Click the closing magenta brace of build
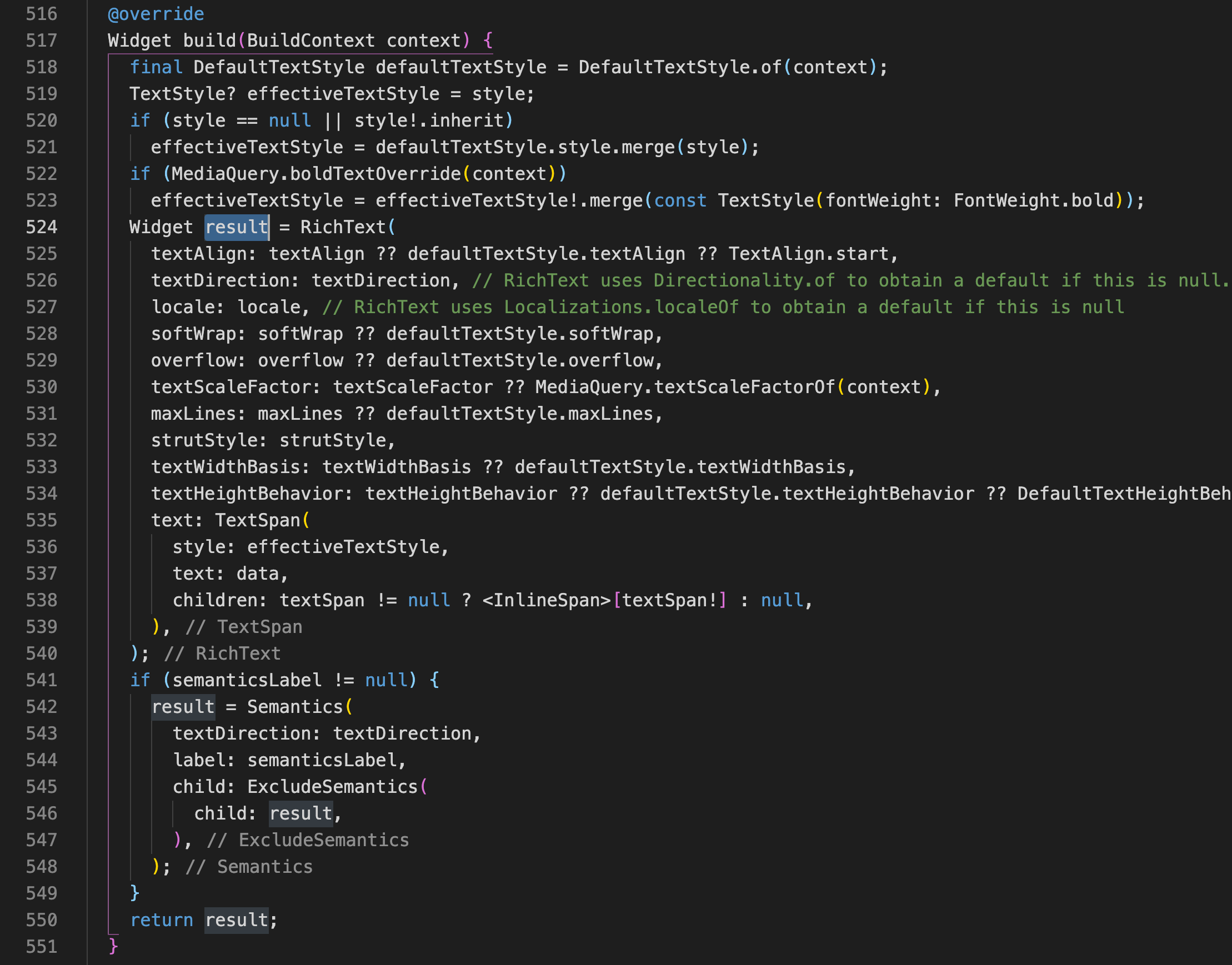Image resolution: width=1232 pixels, height=965 pixels. 113,945
